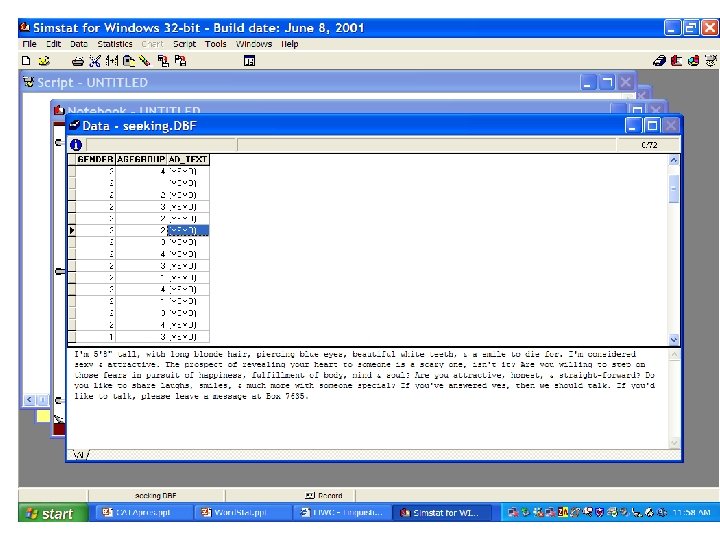Click the data grid scrollbar thumb
720x540 pixels.
pyautogui.click(x=673, y=188)
